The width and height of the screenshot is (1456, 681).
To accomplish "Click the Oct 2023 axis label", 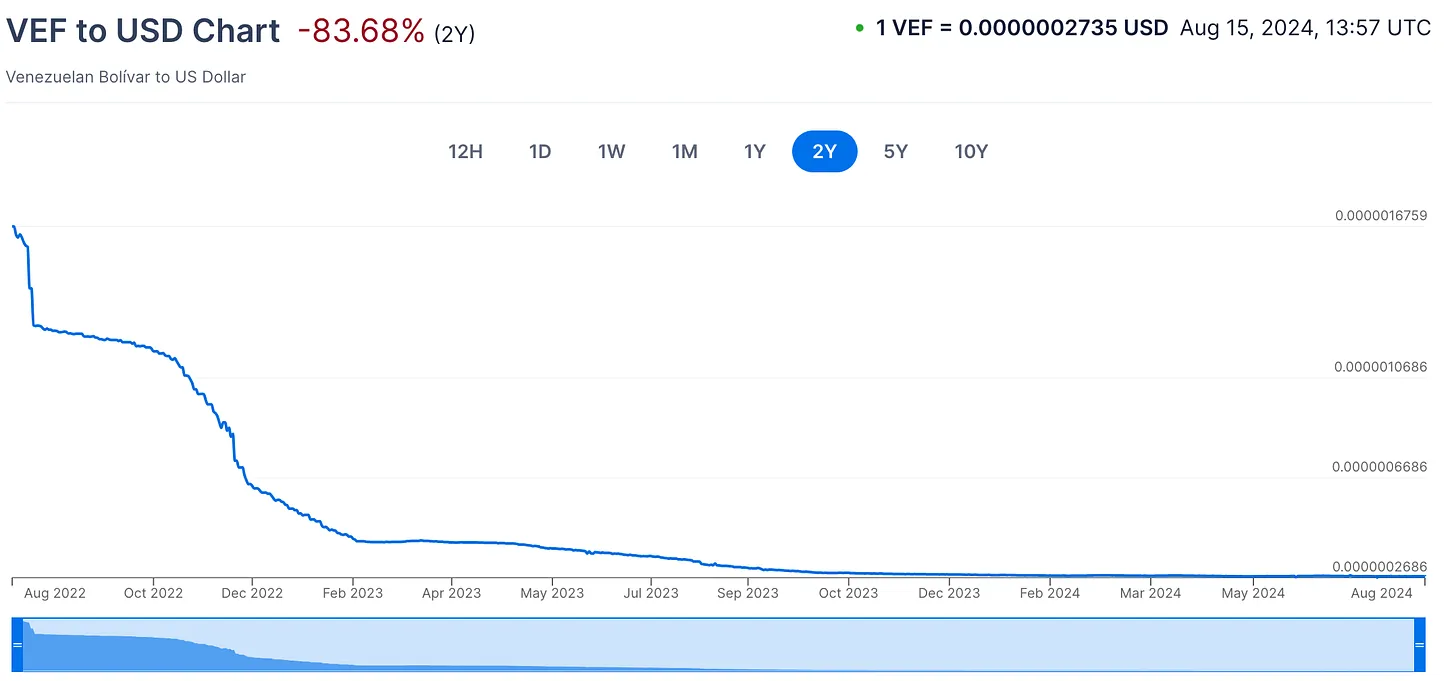I will (x=848, y=593).
